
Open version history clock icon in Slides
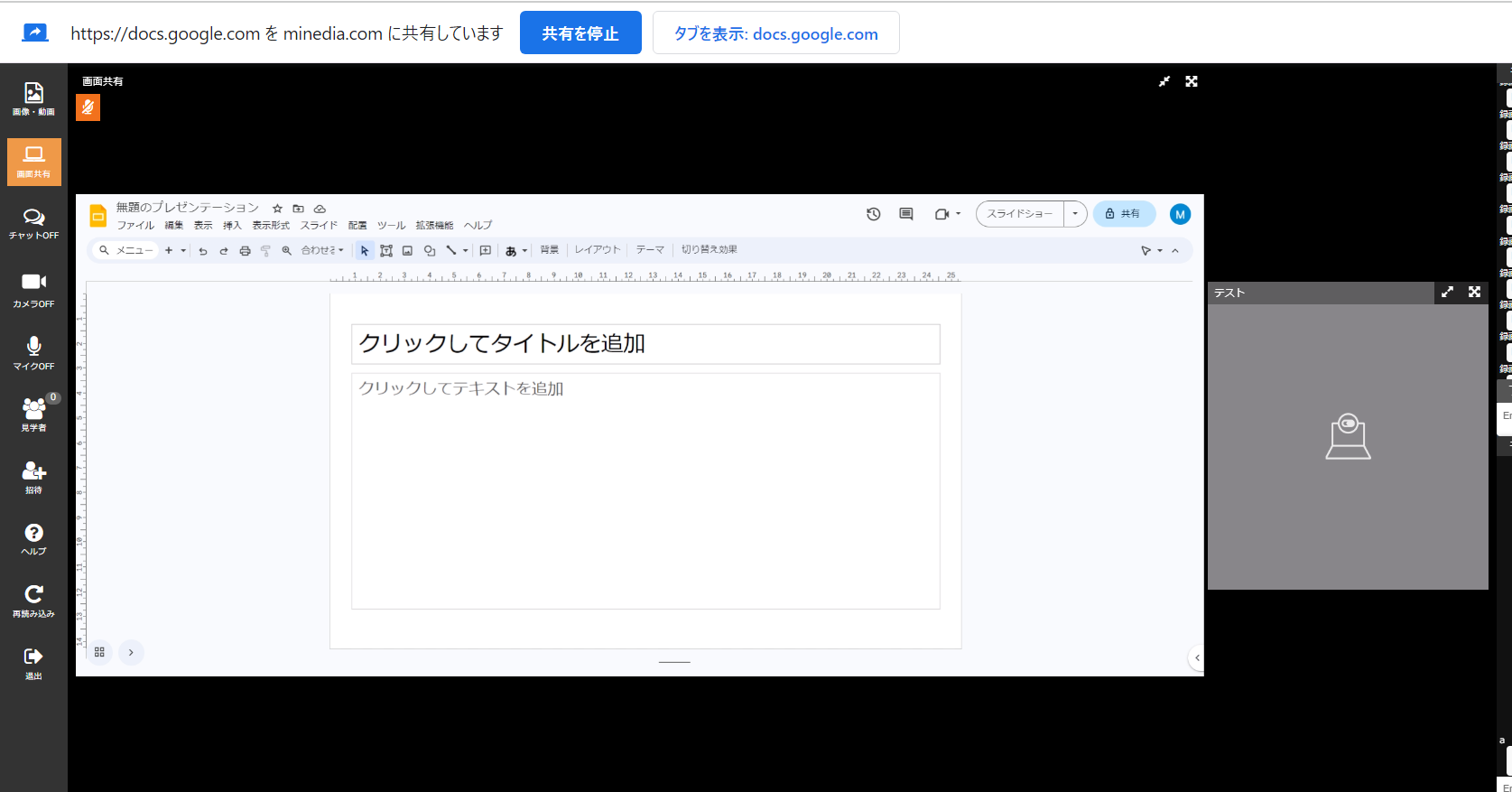click(x=873, y=214)
